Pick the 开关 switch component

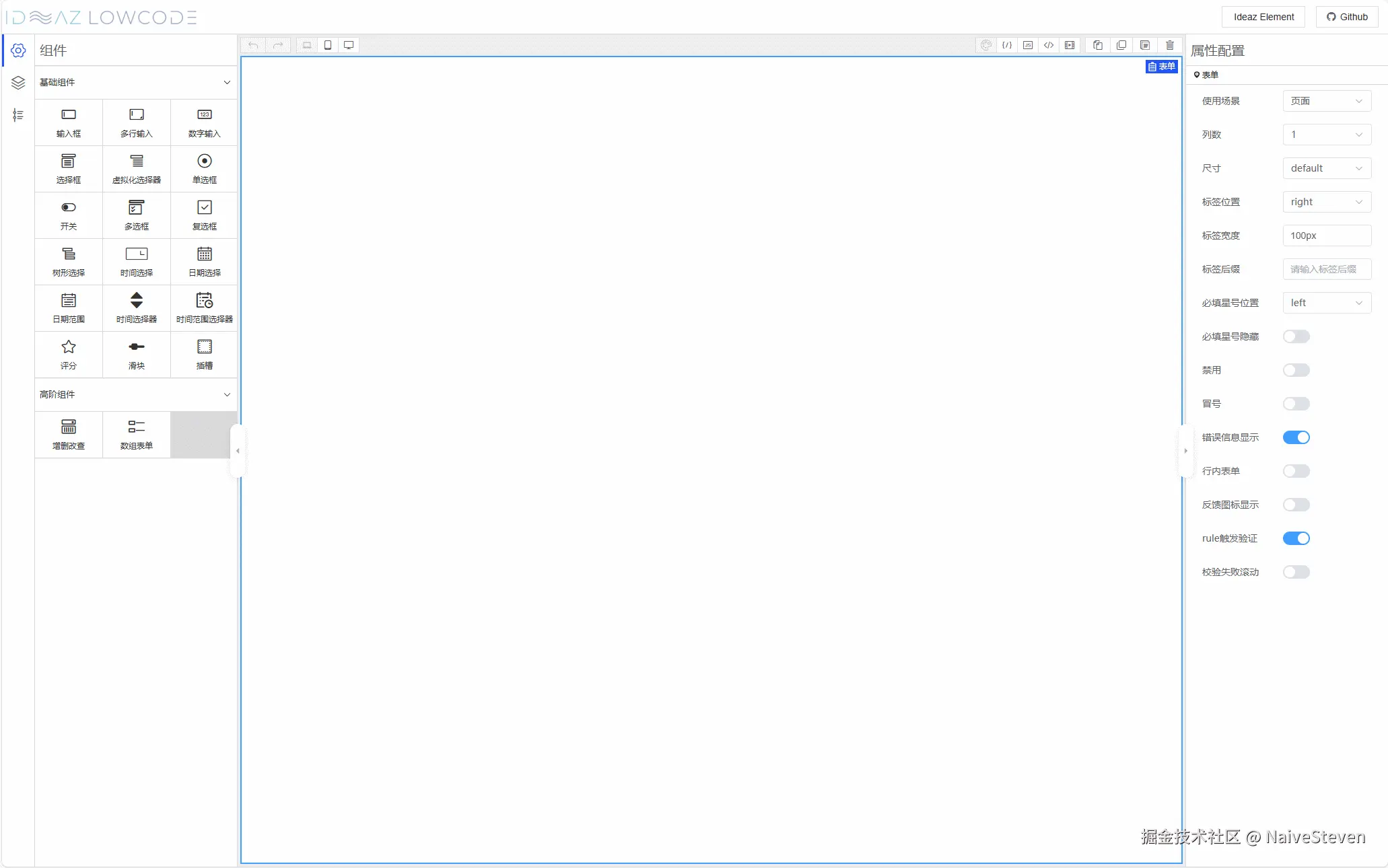pos(69,215)
